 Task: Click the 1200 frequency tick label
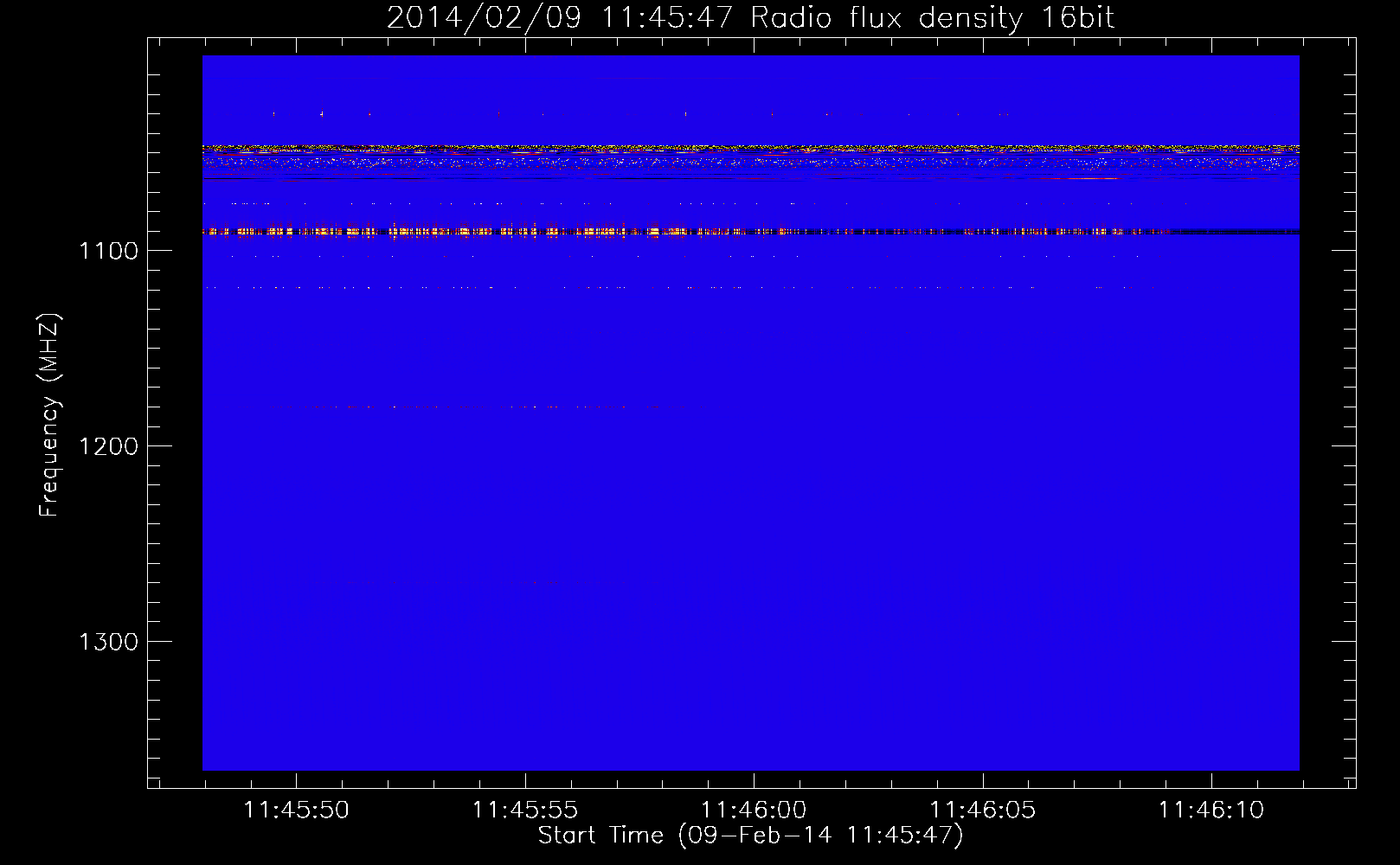click(x=108, y=446)
